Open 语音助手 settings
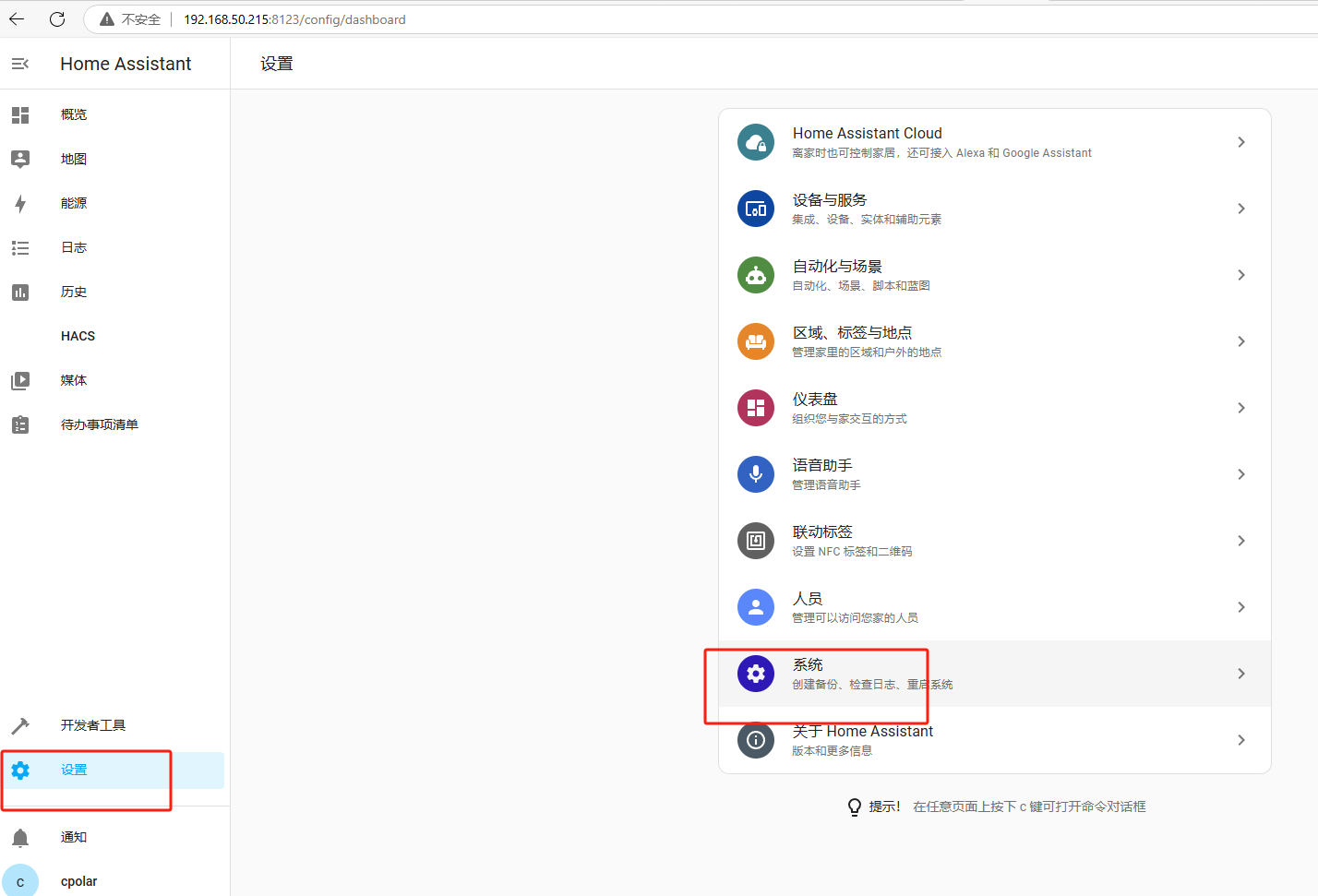 [995, 474]
